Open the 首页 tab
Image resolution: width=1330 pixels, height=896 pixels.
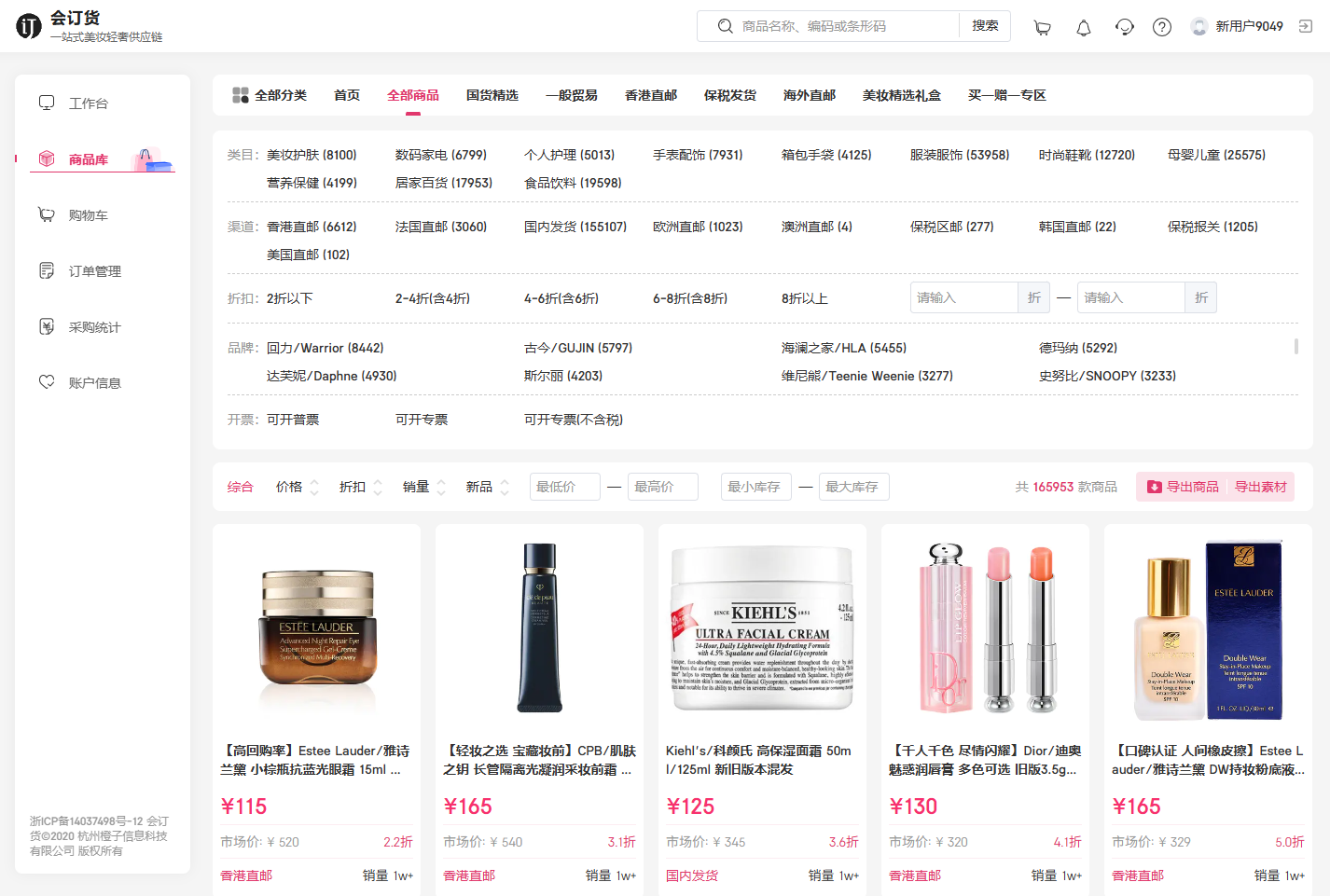(347, 95)
